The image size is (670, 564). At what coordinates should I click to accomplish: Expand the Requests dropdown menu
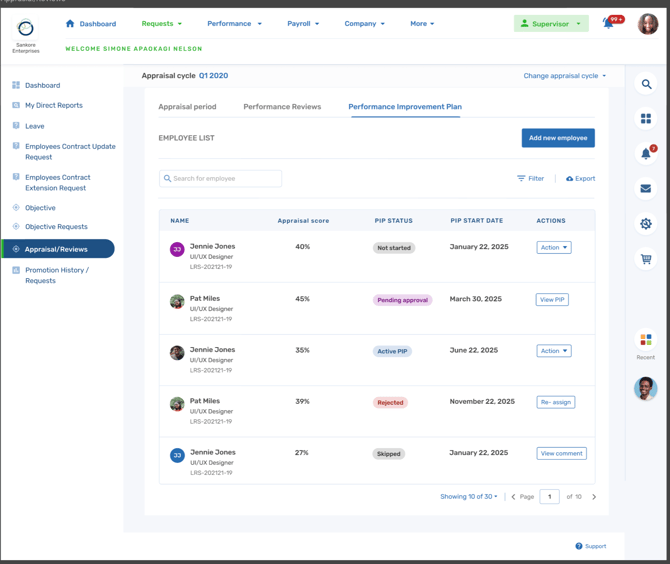[x=161, y=24]
